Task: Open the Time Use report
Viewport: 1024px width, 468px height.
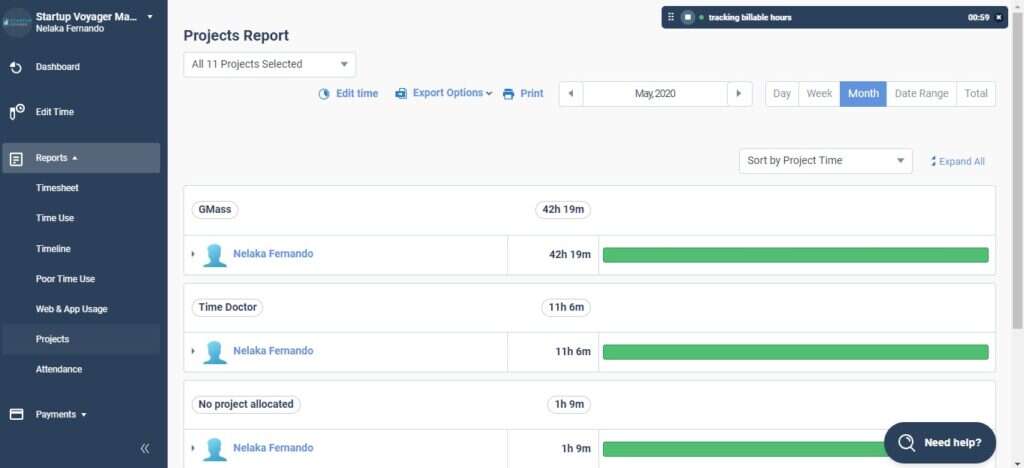Action: [x=55, y=218]
